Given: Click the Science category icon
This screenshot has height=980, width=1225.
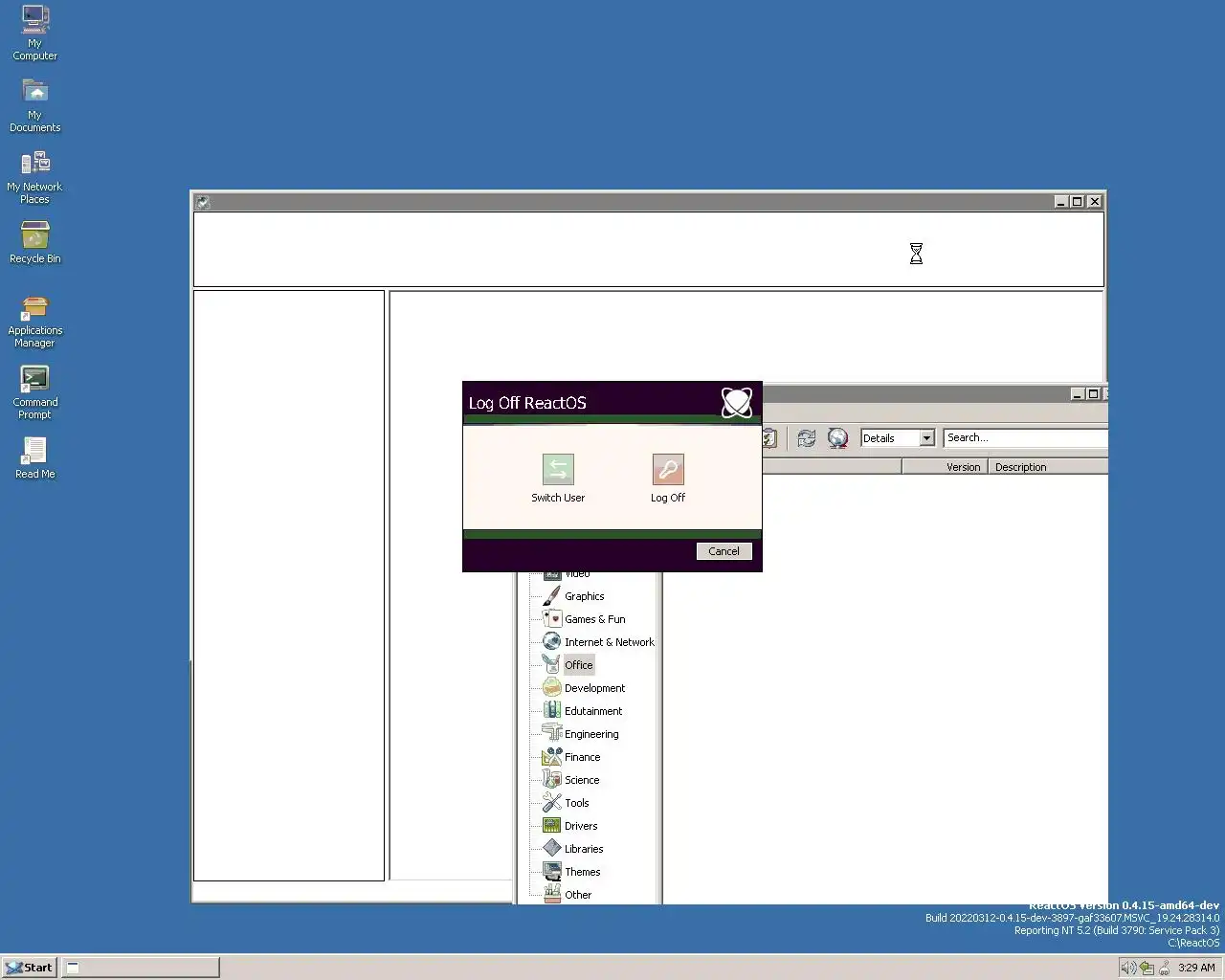Looking at the screenshot, I should (x=551, y=780).
